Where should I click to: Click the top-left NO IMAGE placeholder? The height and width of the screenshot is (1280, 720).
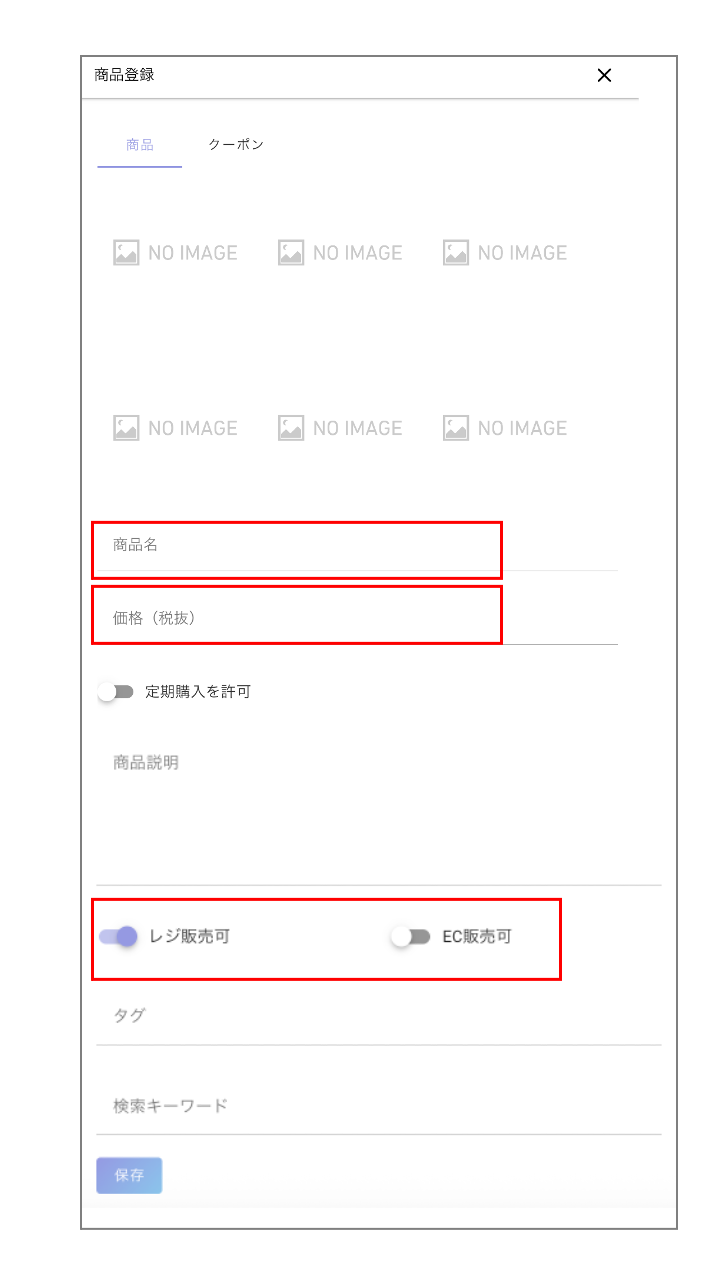[176, 253]
